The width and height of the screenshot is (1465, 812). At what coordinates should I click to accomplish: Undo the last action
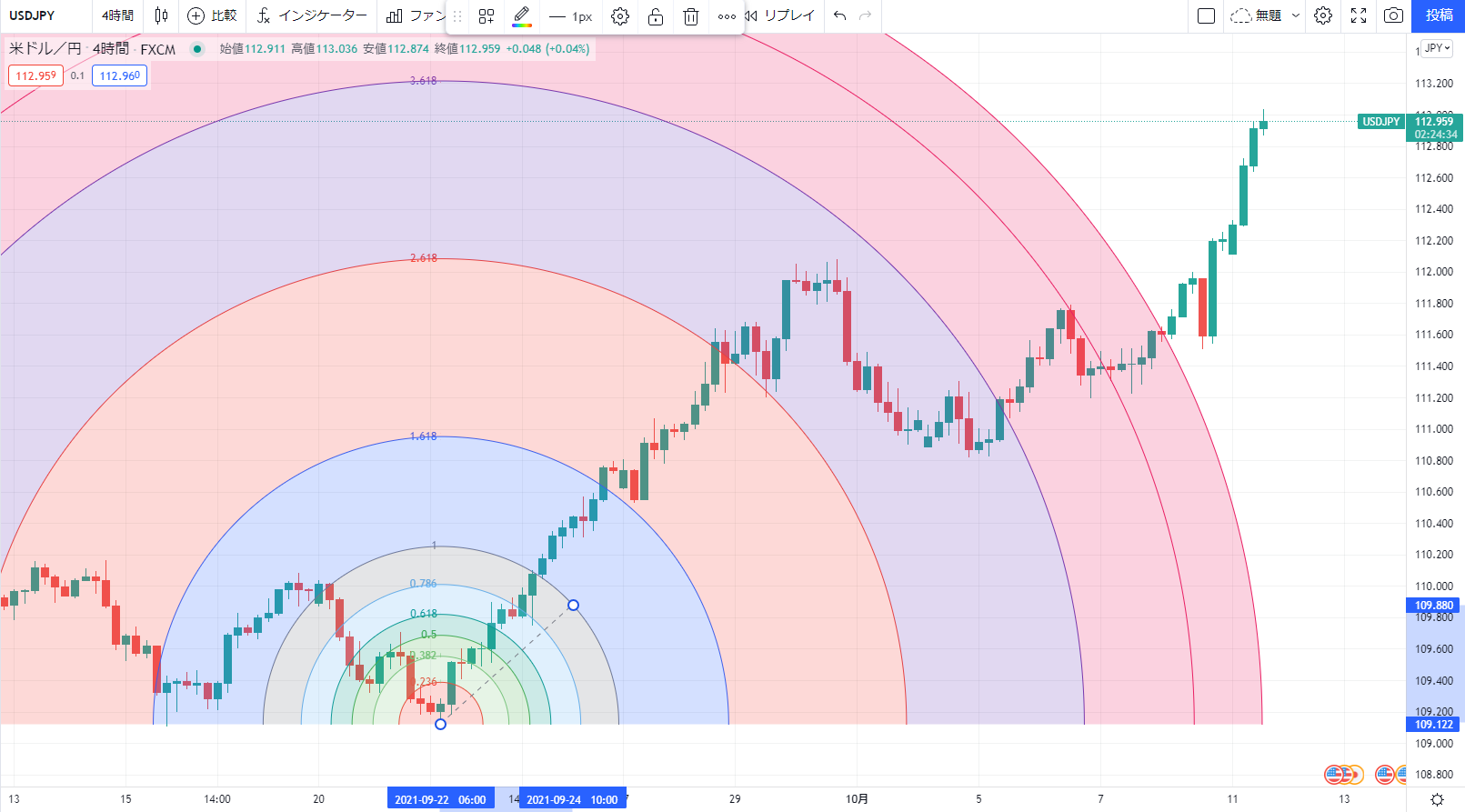coord(839,15)
